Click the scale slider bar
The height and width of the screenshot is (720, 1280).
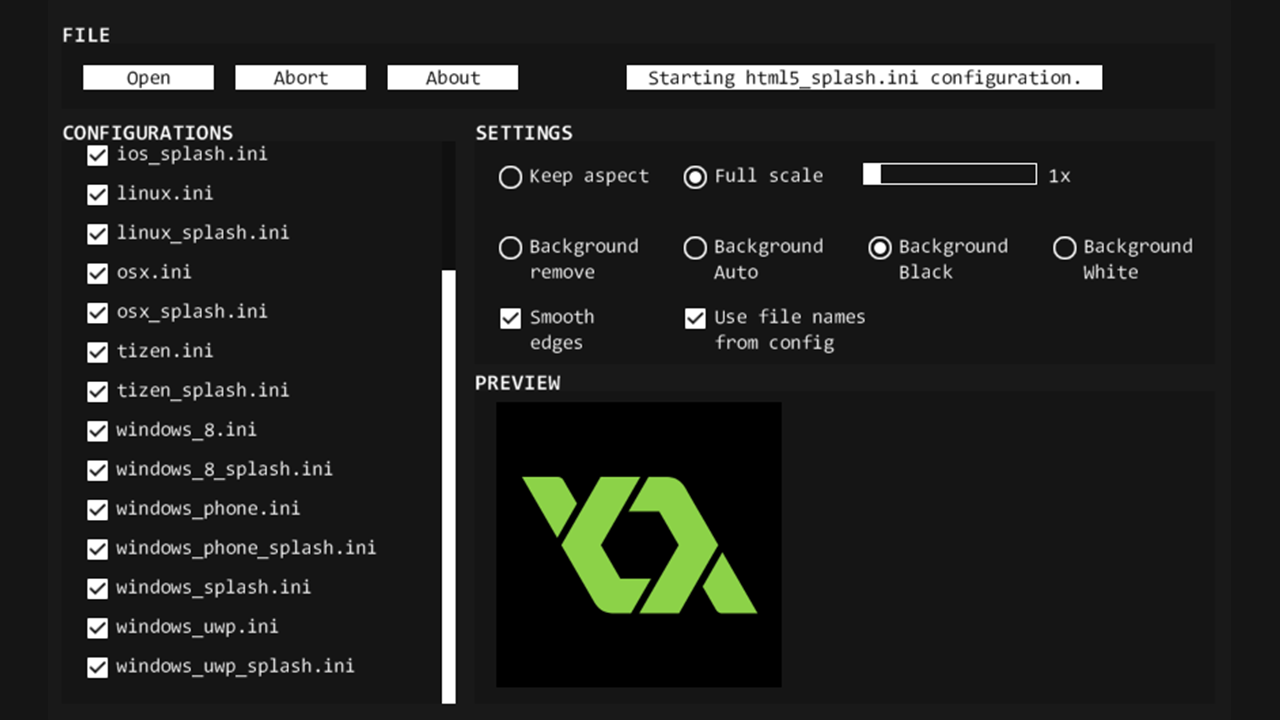click(950, 175)
